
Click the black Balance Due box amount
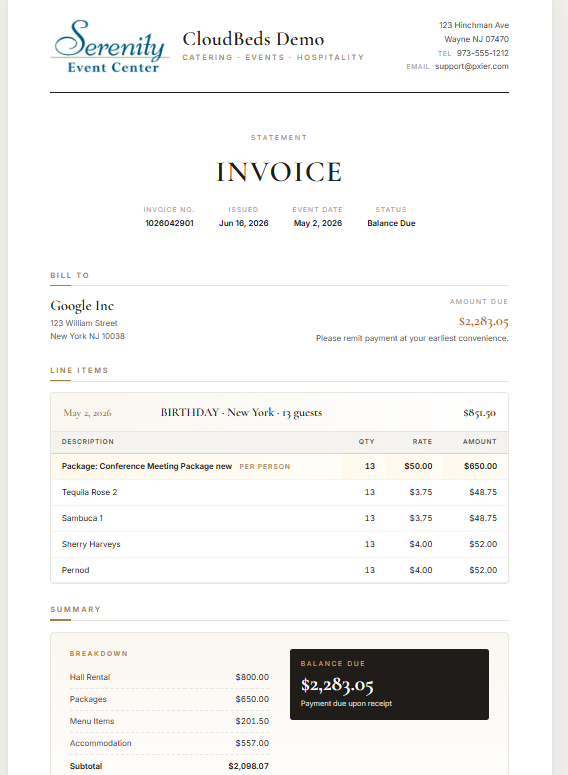[x=337, y=686]
